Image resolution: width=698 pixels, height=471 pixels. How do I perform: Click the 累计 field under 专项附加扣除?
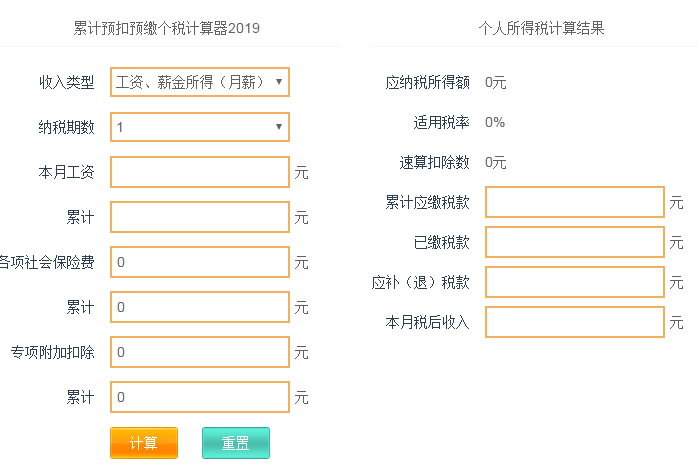(x=200, y=397)
